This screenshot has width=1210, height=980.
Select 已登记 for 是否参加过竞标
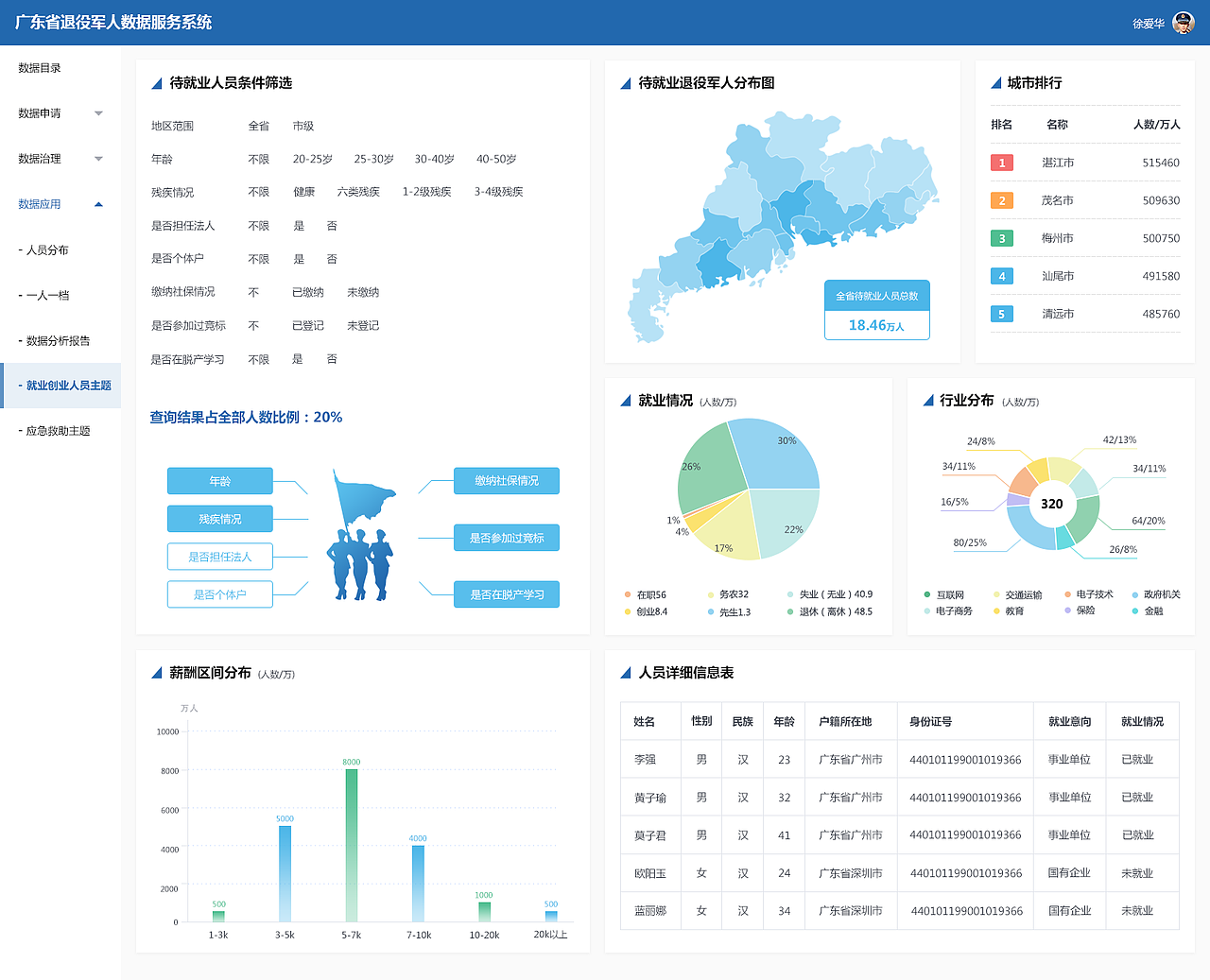coord(308,325)
